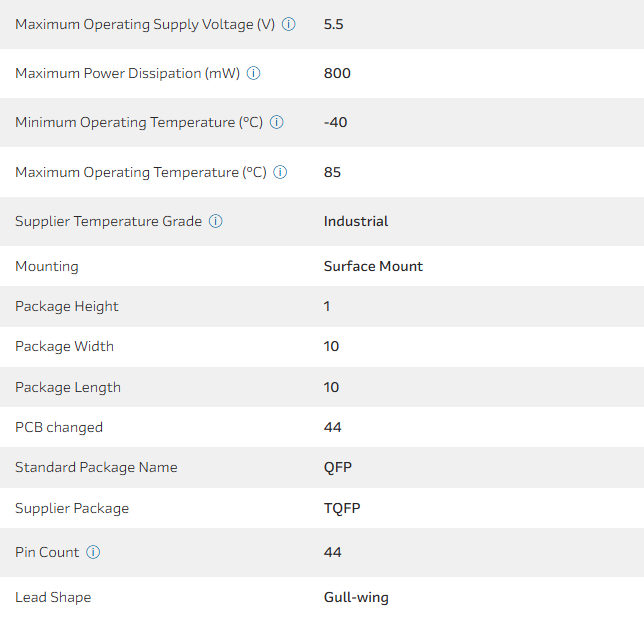
Task: Show info for Maximum Operating Temperature
Action: [x=281, y=172]
